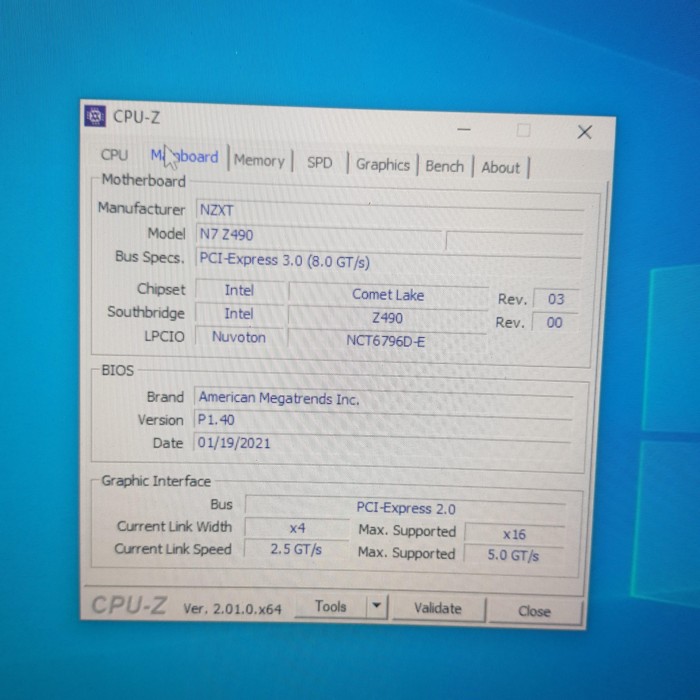Click the Validate button
This screenshot has height=700, width=700.
(438, 608)
